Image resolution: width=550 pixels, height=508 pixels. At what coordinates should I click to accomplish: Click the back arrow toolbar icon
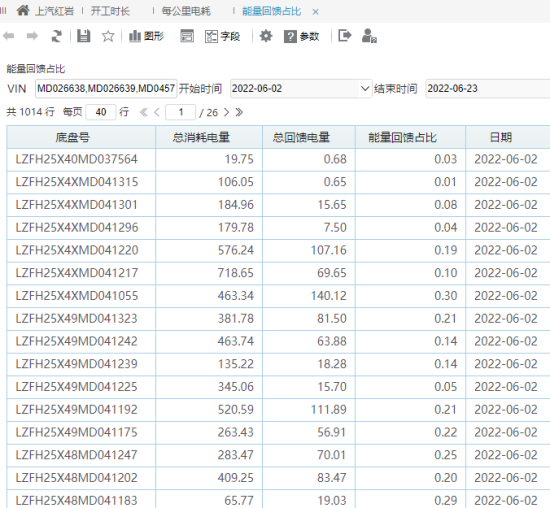coord(8,36)
